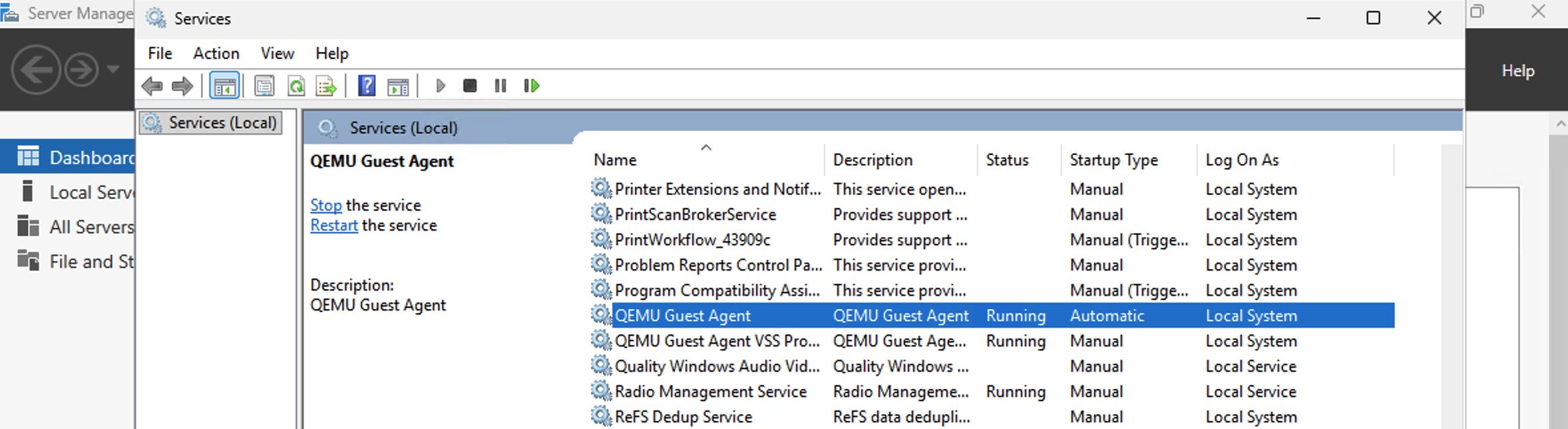Open Local Server in Server Manager sidebar
Image resolution: width=1568 pixels, height=429 pixels.
(x=91, y=193)
